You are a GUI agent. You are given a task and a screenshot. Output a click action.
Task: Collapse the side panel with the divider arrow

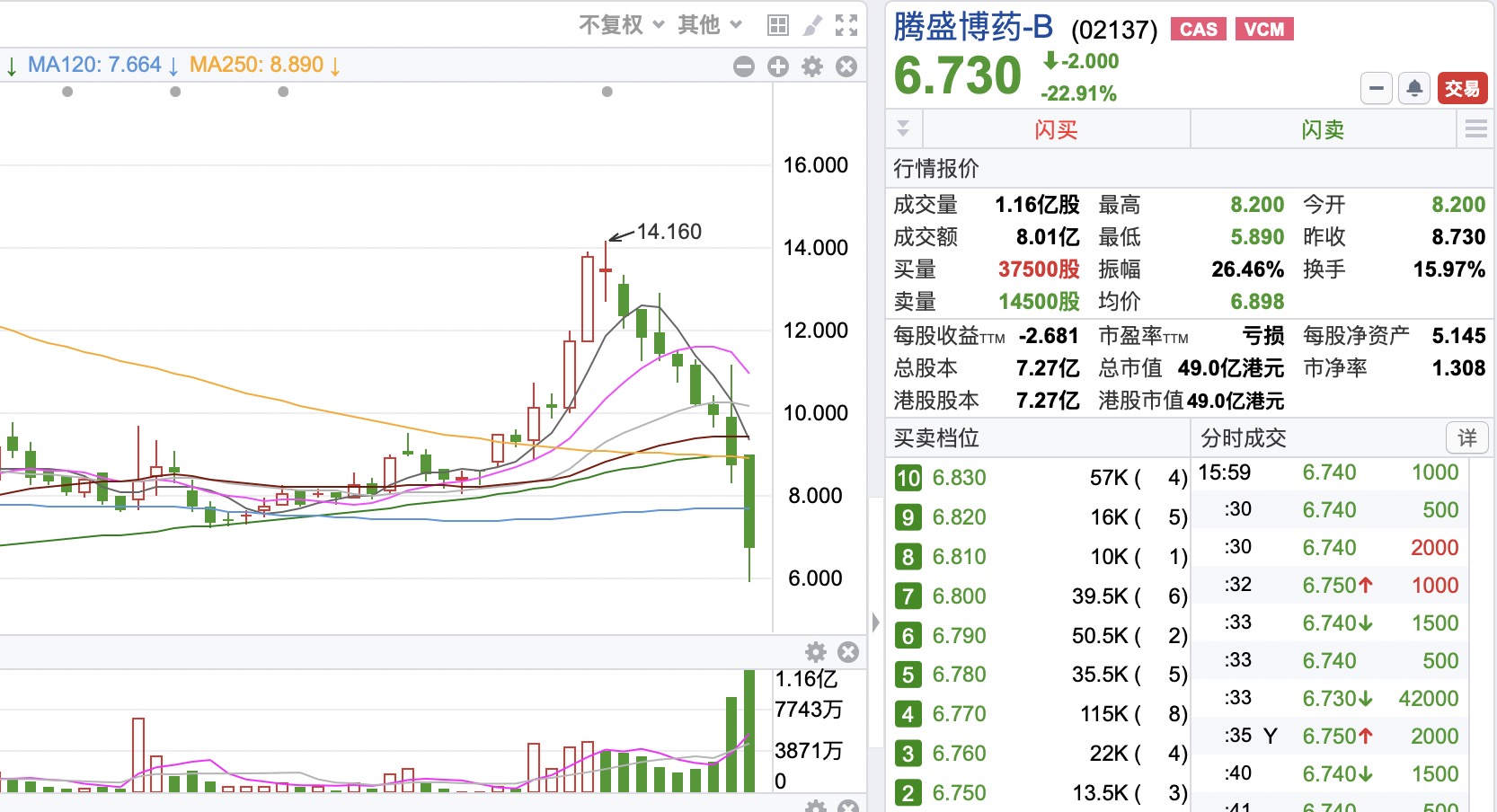(875, 622)
